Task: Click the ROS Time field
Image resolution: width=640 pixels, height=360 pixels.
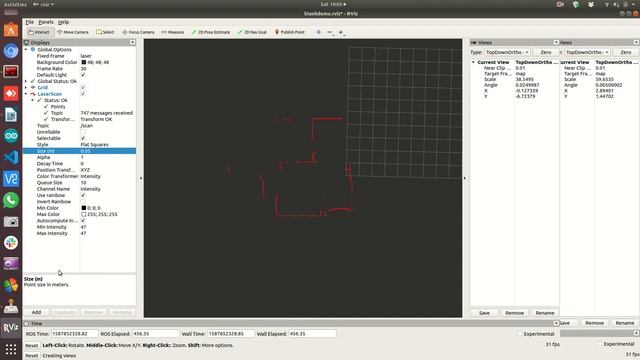Action: [x=74, y=334]
